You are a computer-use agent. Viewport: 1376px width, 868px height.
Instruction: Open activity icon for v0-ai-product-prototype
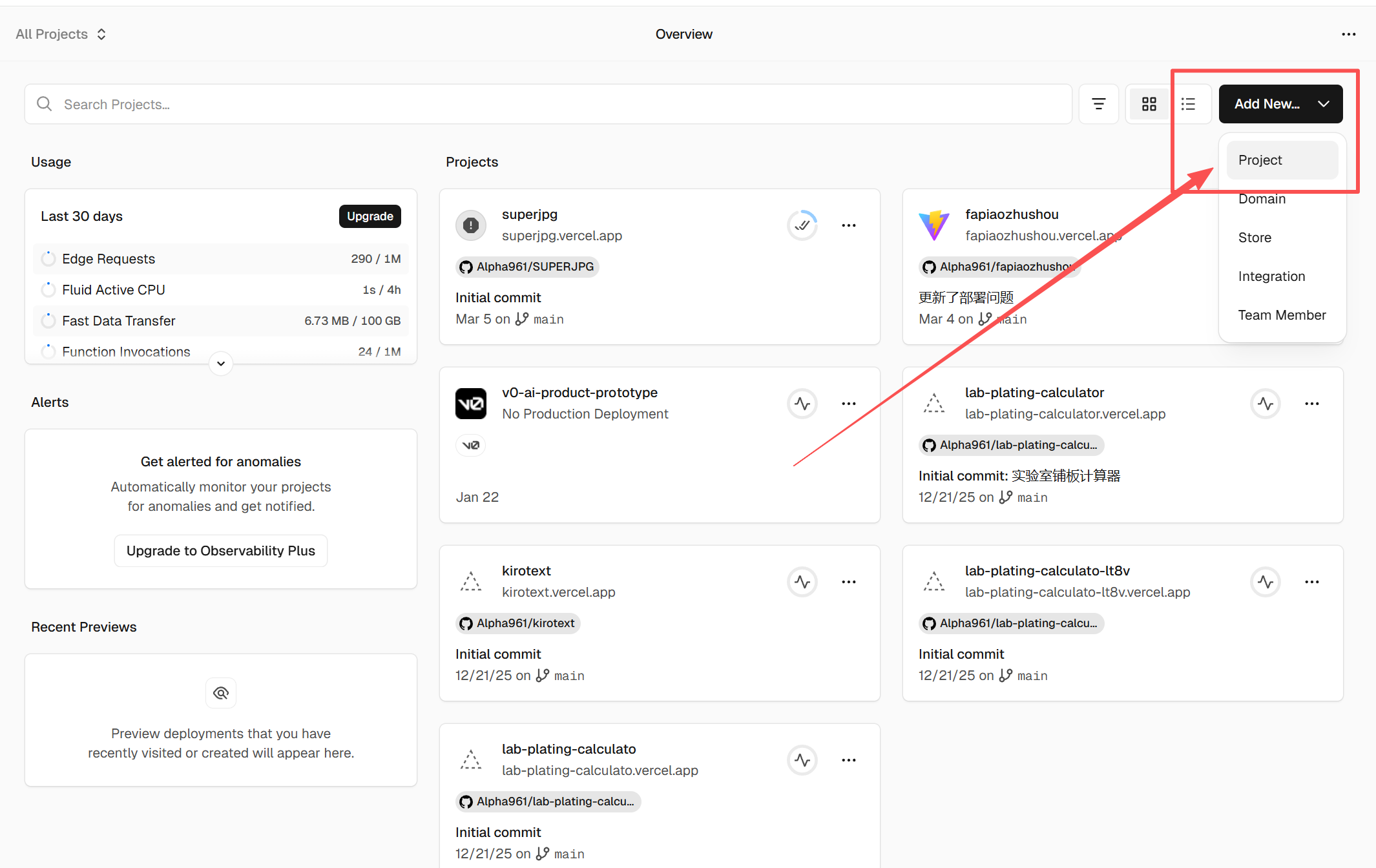click(802, 404)
